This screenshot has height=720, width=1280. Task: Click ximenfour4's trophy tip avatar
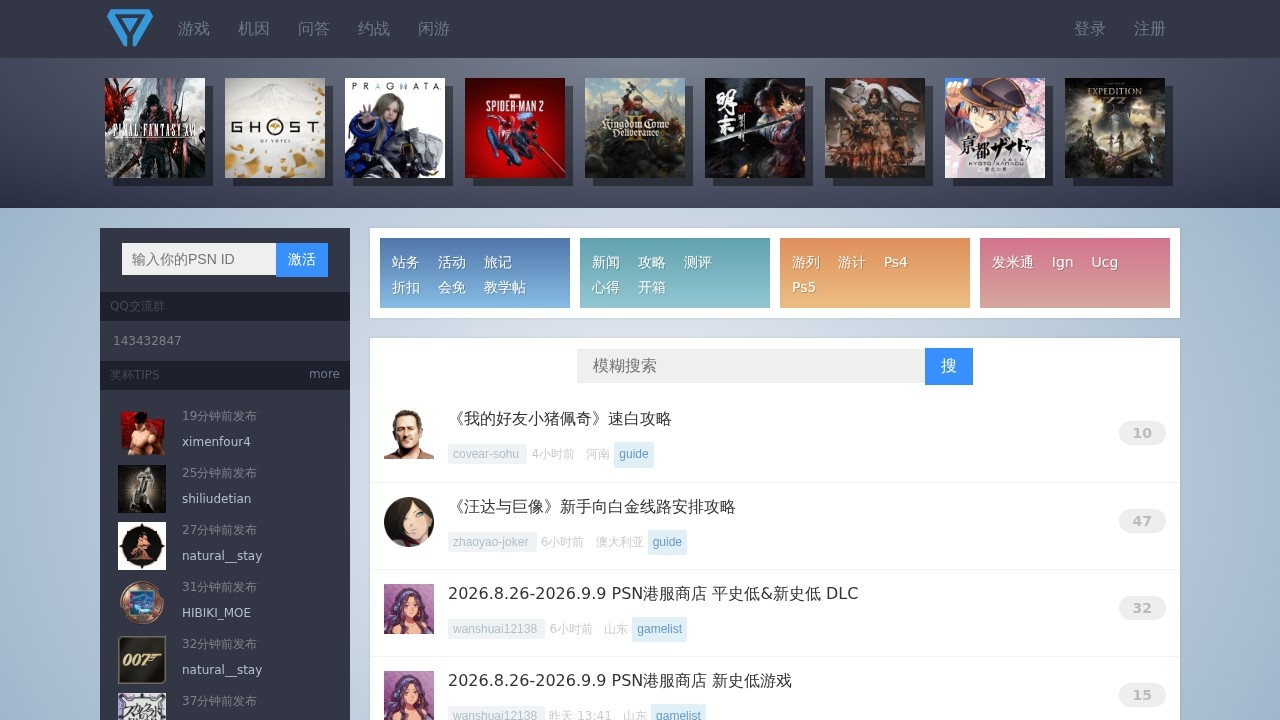[x=142, y=432]
